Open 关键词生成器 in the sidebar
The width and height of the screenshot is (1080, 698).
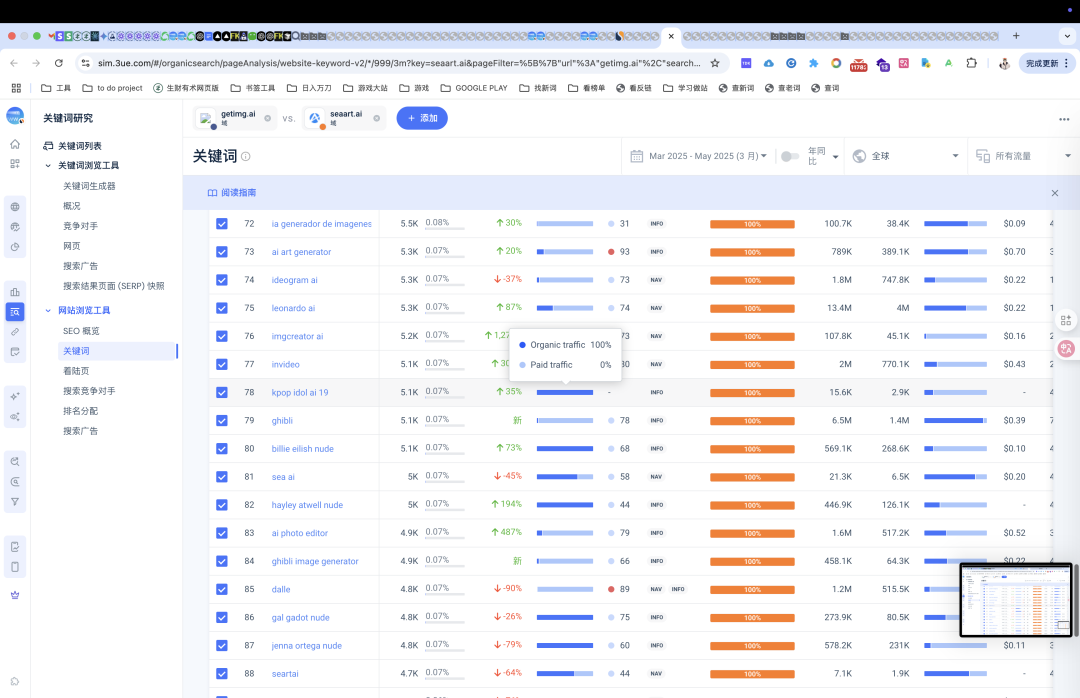pyautogui.click(x=89, y=186)
